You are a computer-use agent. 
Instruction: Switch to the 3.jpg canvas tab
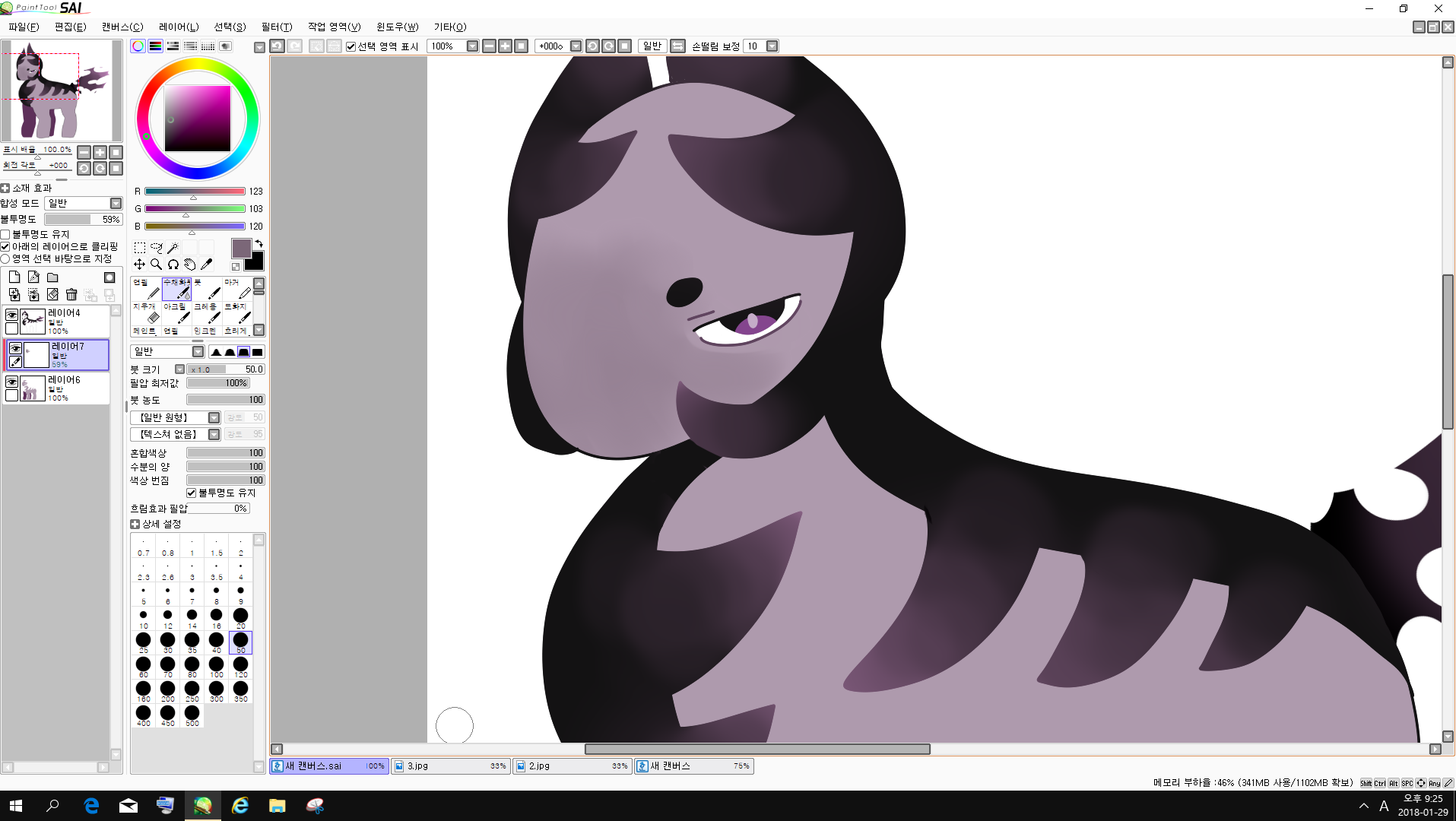coord(451,766)
